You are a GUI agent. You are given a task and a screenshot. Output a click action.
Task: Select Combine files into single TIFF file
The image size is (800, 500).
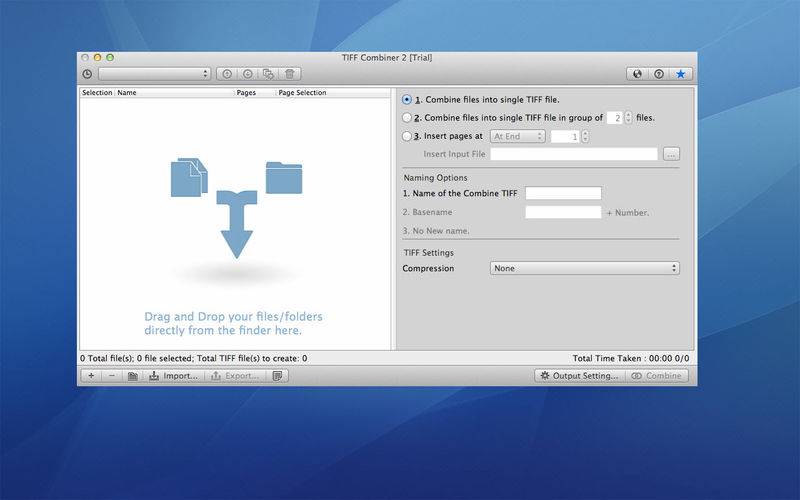pyautogui.click(x=407, y=99)
